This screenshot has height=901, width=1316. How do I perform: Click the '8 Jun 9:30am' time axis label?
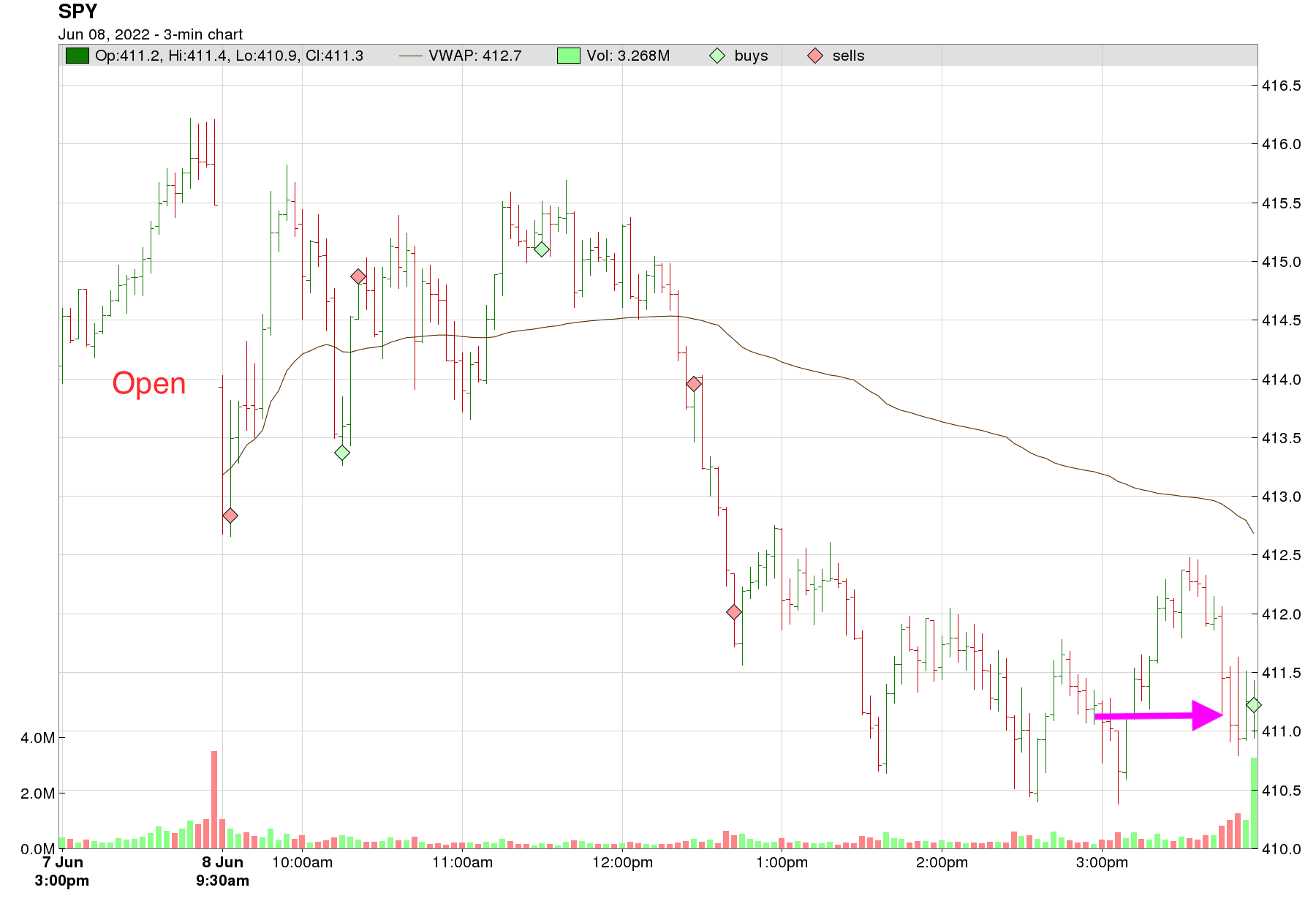(222, 871)
